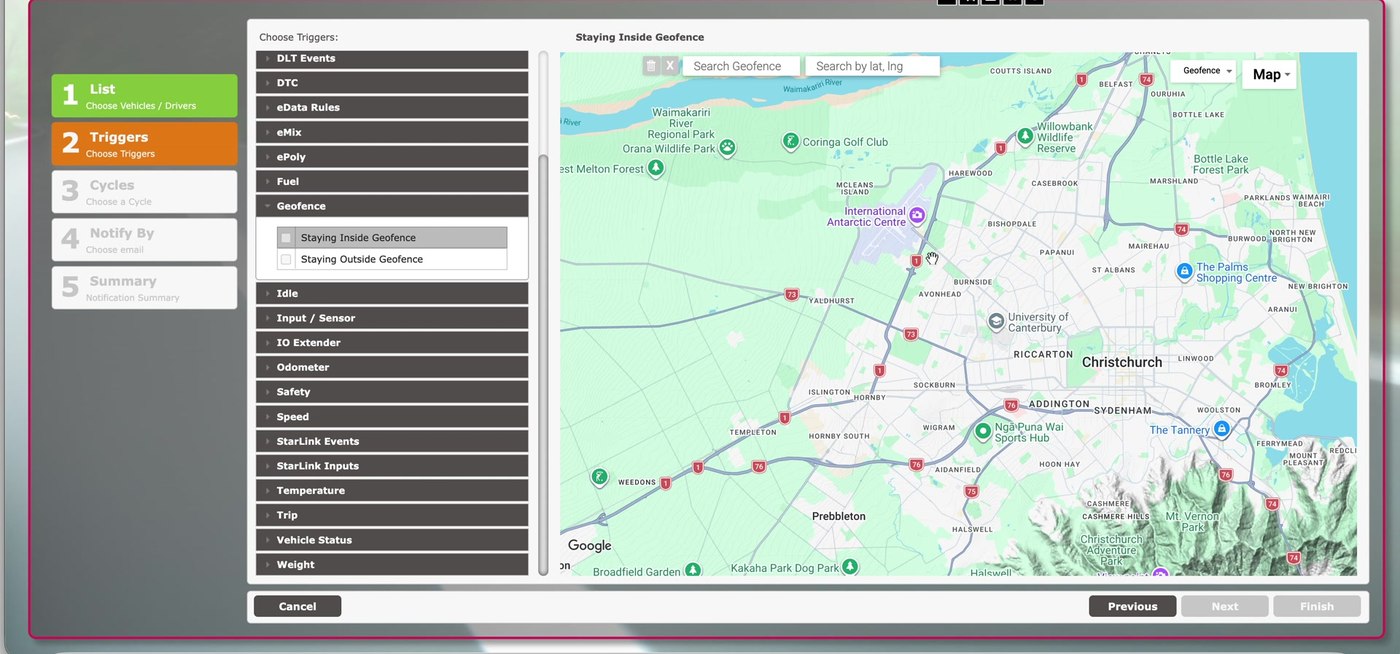Expand the Idle trigger section
The height and width of the screenshot is (654, 1400).
[x=392, y=293]
